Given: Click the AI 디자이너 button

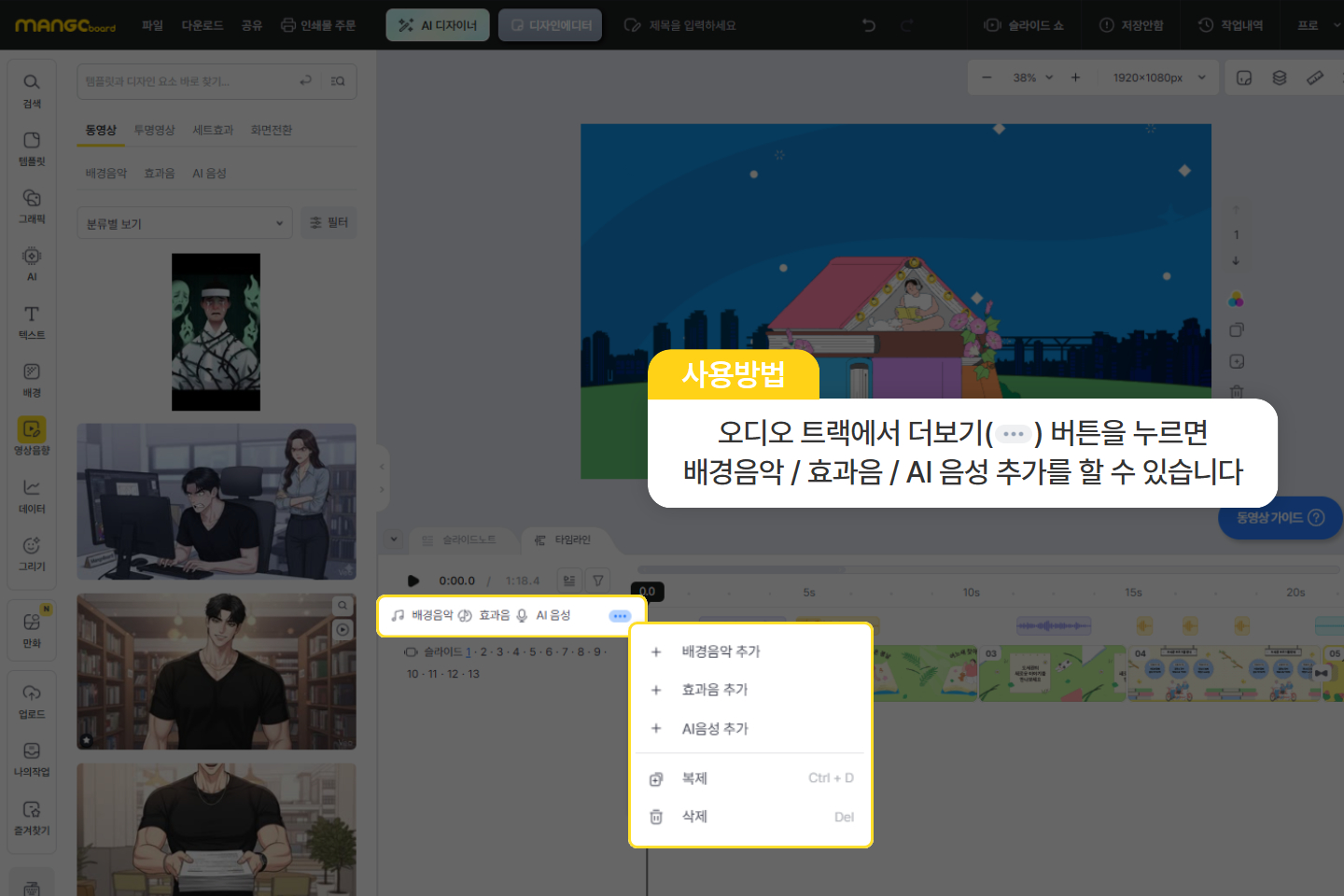Looking at the screenshot, I should pos(438,25).
